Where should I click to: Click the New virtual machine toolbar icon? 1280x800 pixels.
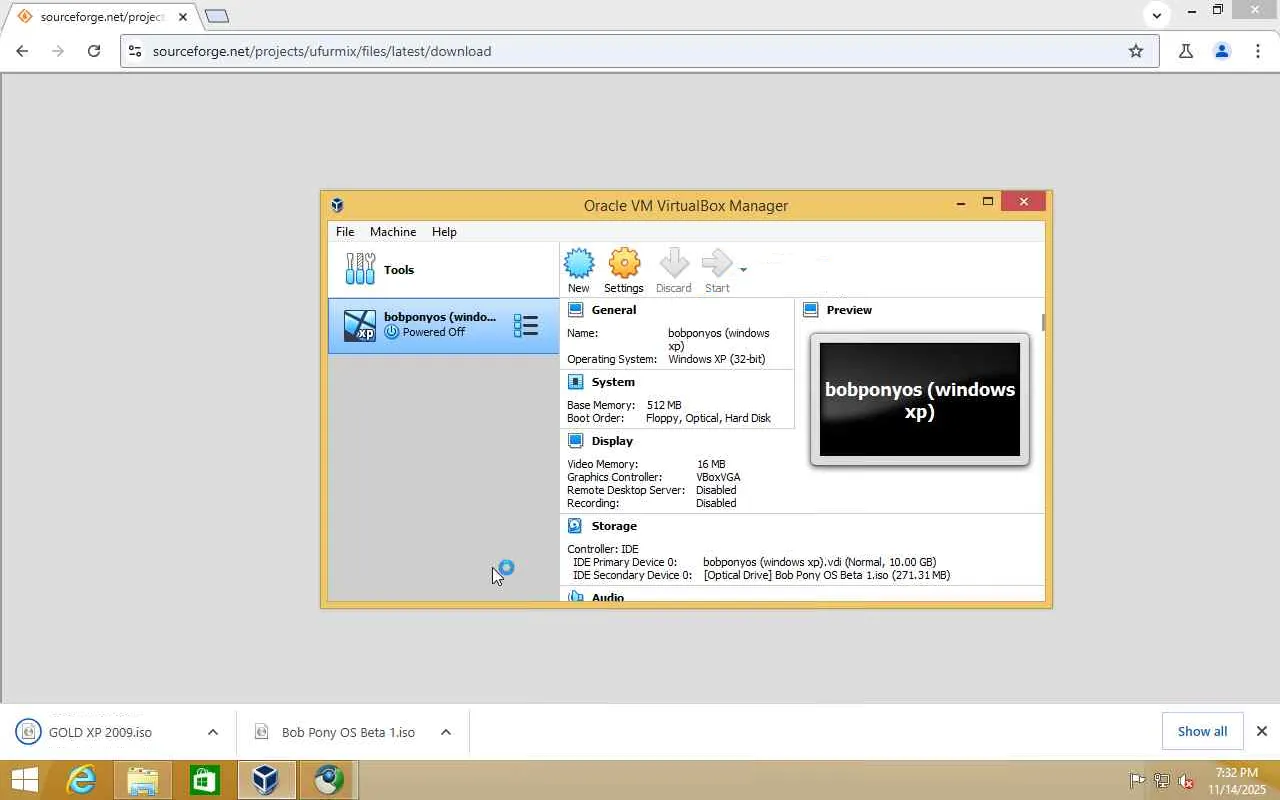coord(579,271)
